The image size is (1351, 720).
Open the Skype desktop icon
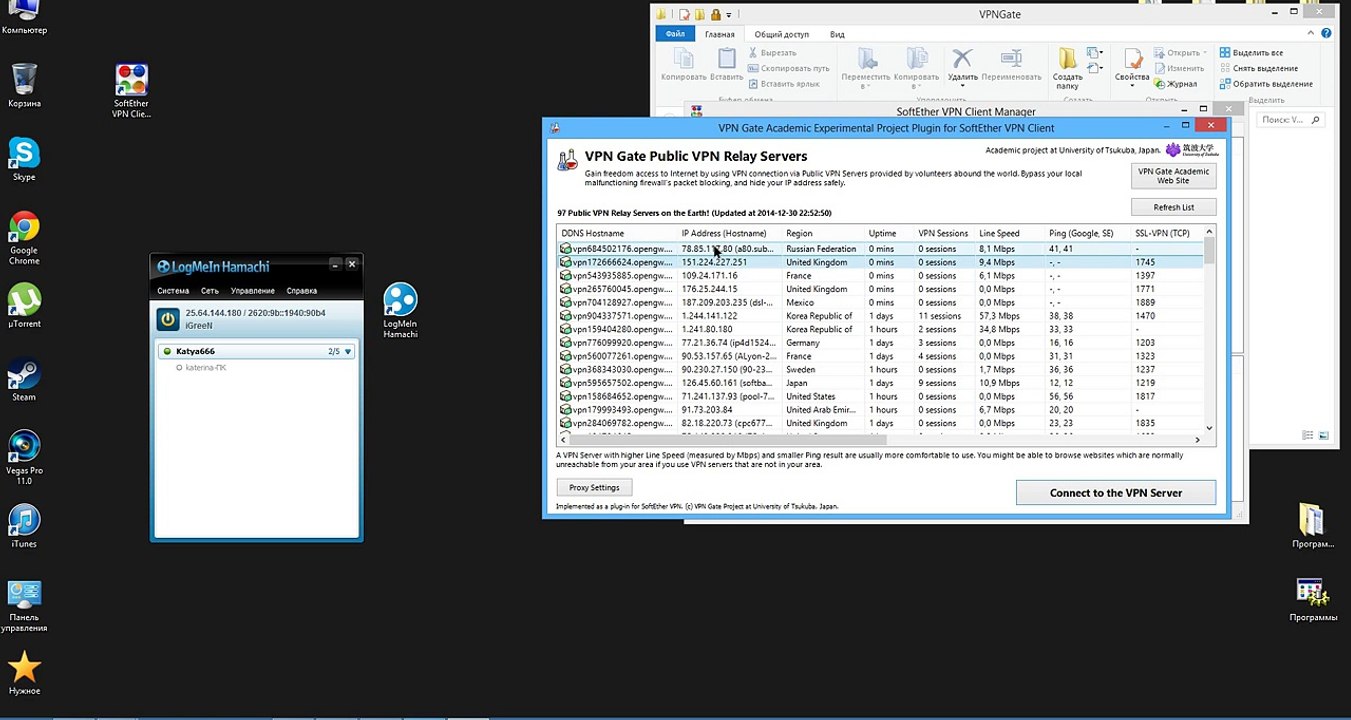(x=24, y=160)
